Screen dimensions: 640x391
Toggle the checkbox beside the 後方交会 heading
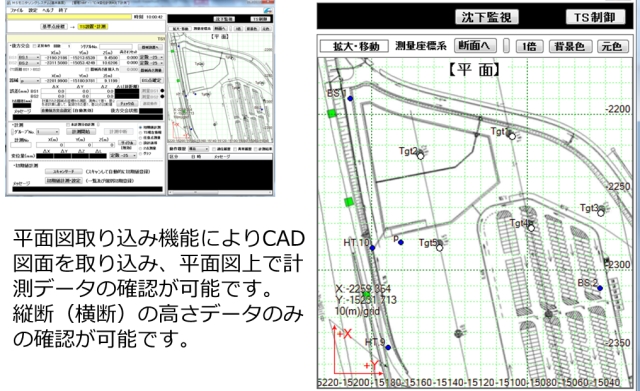[34, 46]
